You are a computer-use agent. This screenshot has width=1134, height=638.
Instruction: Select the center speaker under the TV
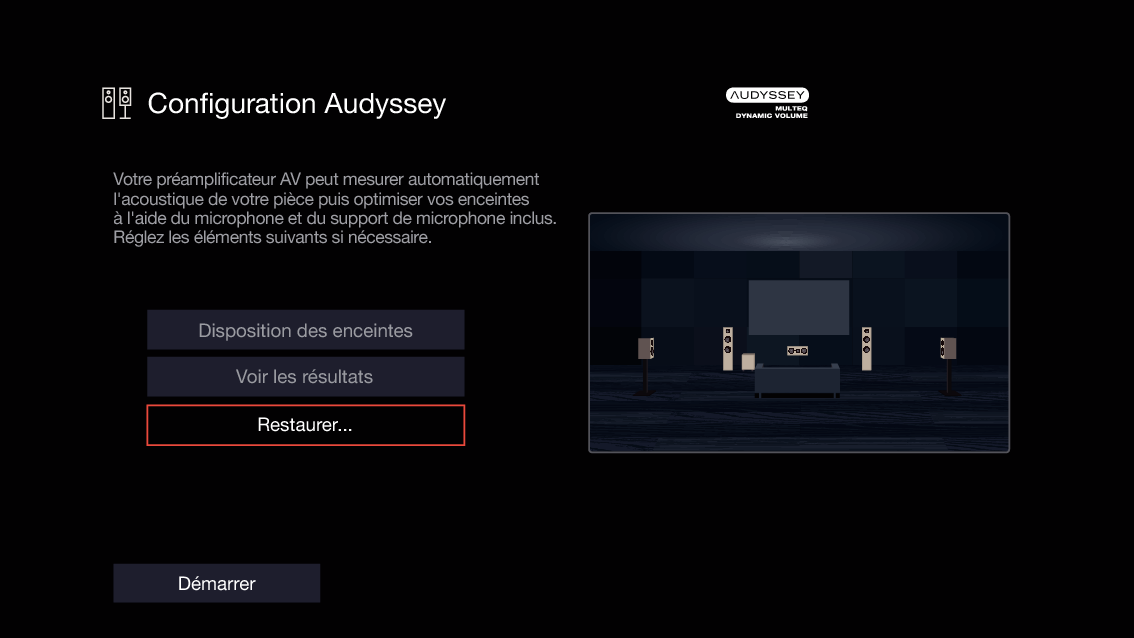(x=797, y=350)
